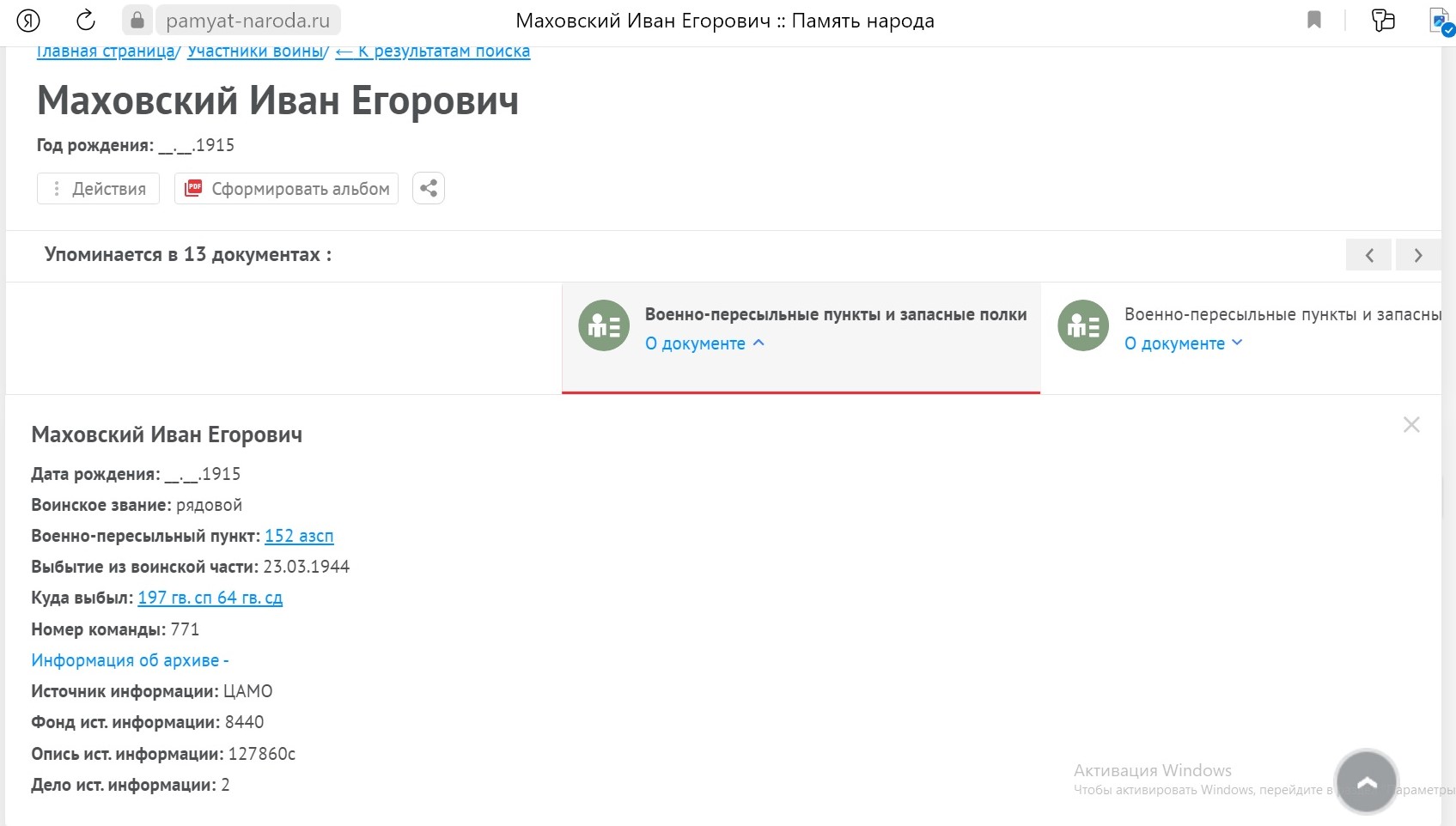
Task: Click the share icon button
Action: (x=429, y=188)
